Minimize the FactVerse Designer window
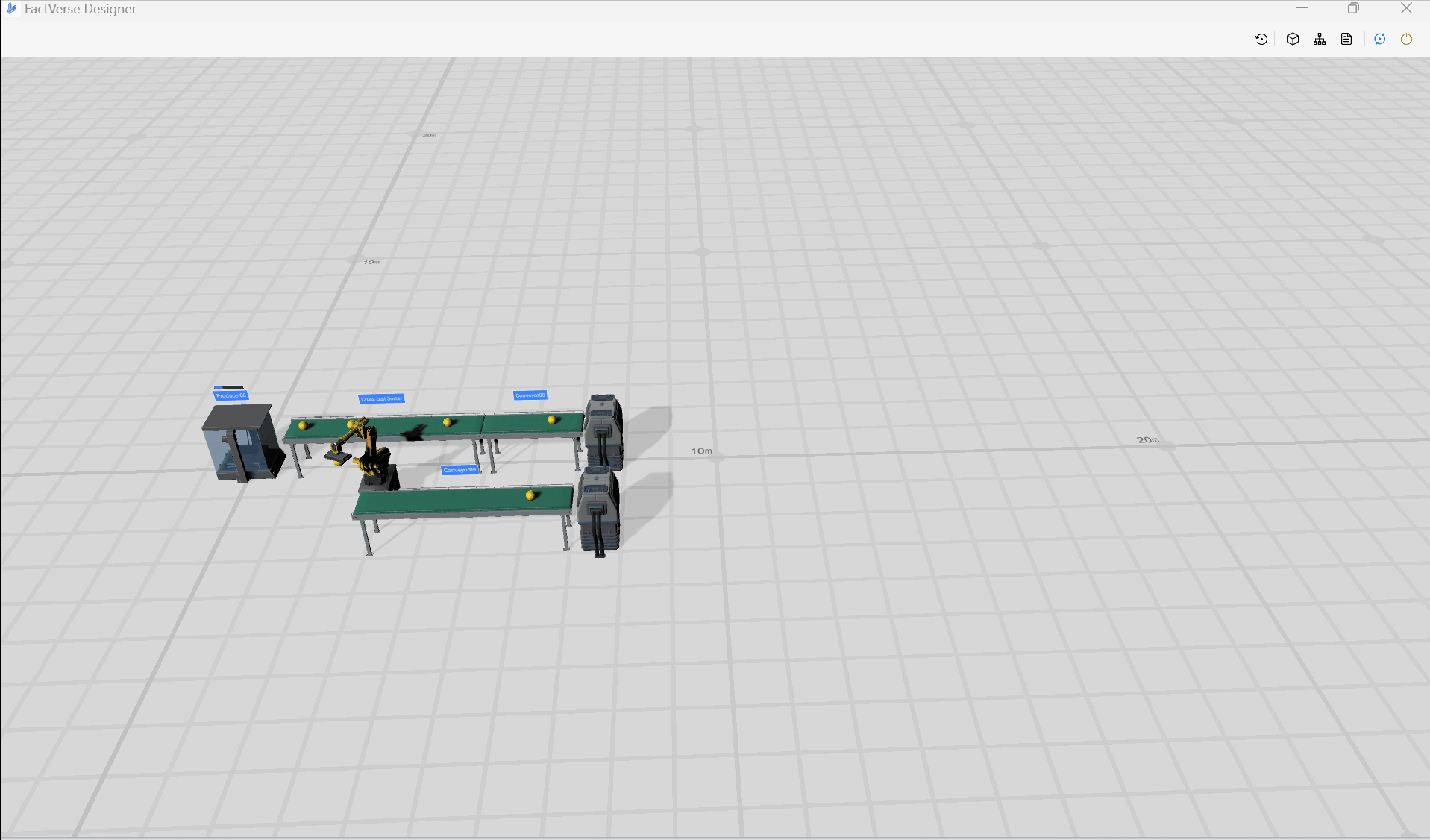The width and height of the screenshot is (1430, 840). tap(1302, 8)
